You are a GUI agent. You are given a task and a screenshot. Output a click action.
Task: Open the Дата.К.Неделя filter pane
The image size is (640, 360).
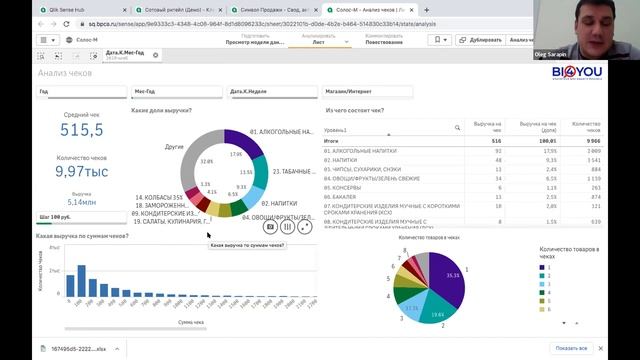[272, 92]
